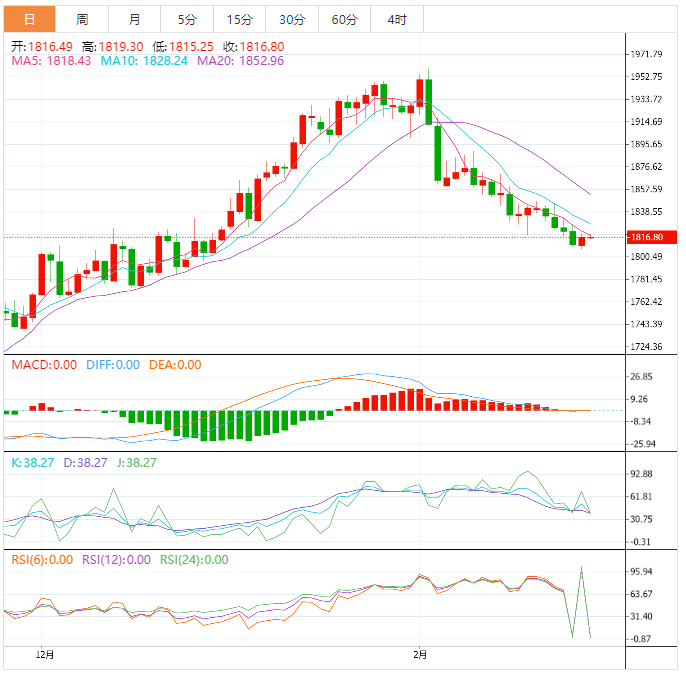The height and width of the screenshot is (677, 686).
Task: Click the 1933.72 price axis label
Action: click(x=646, y=99)
